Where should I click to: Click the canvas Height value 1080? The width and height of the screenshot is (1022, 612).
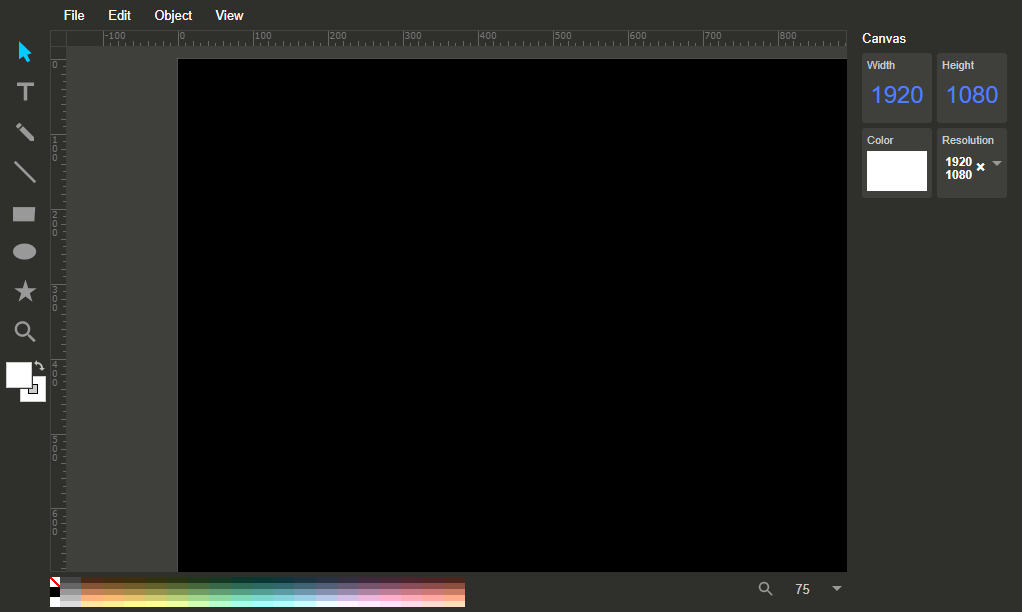tap(972, 95)
